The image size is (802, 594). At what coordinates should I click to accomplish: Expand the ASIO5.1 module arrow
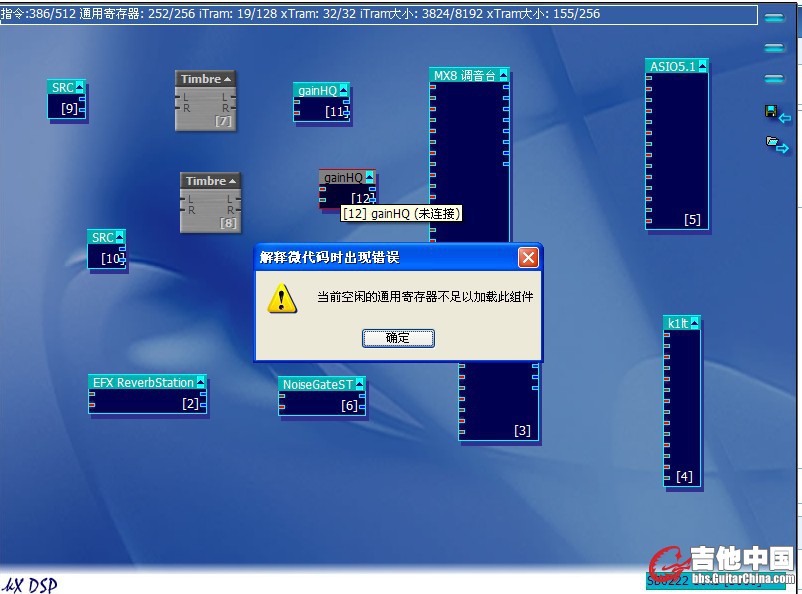tap(703, 66)
